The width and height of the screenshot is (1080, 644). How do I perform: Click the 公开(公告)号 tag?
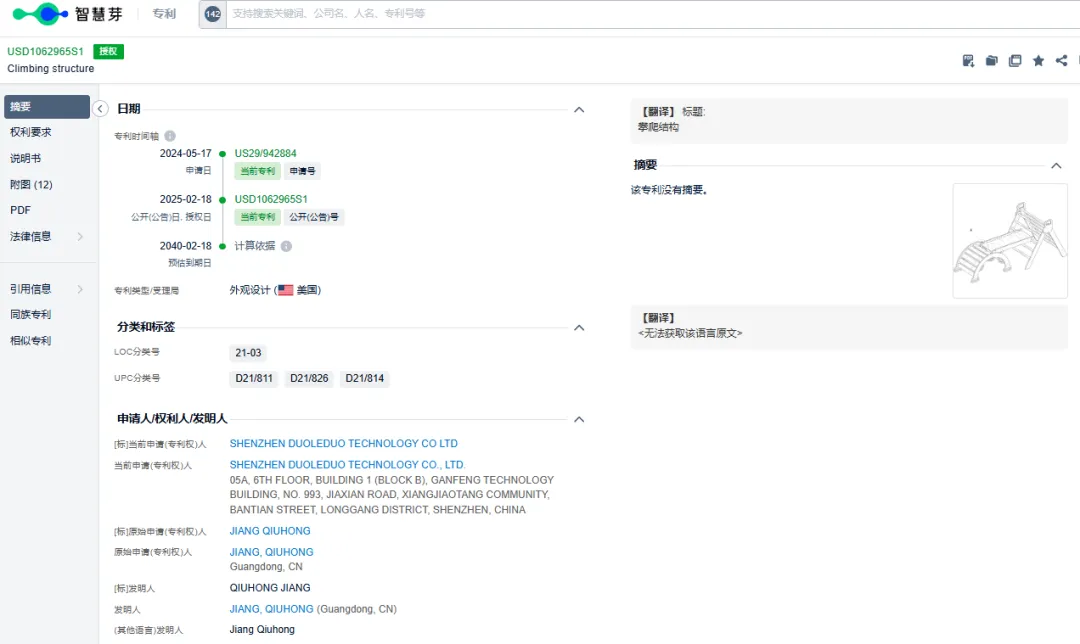314,217
